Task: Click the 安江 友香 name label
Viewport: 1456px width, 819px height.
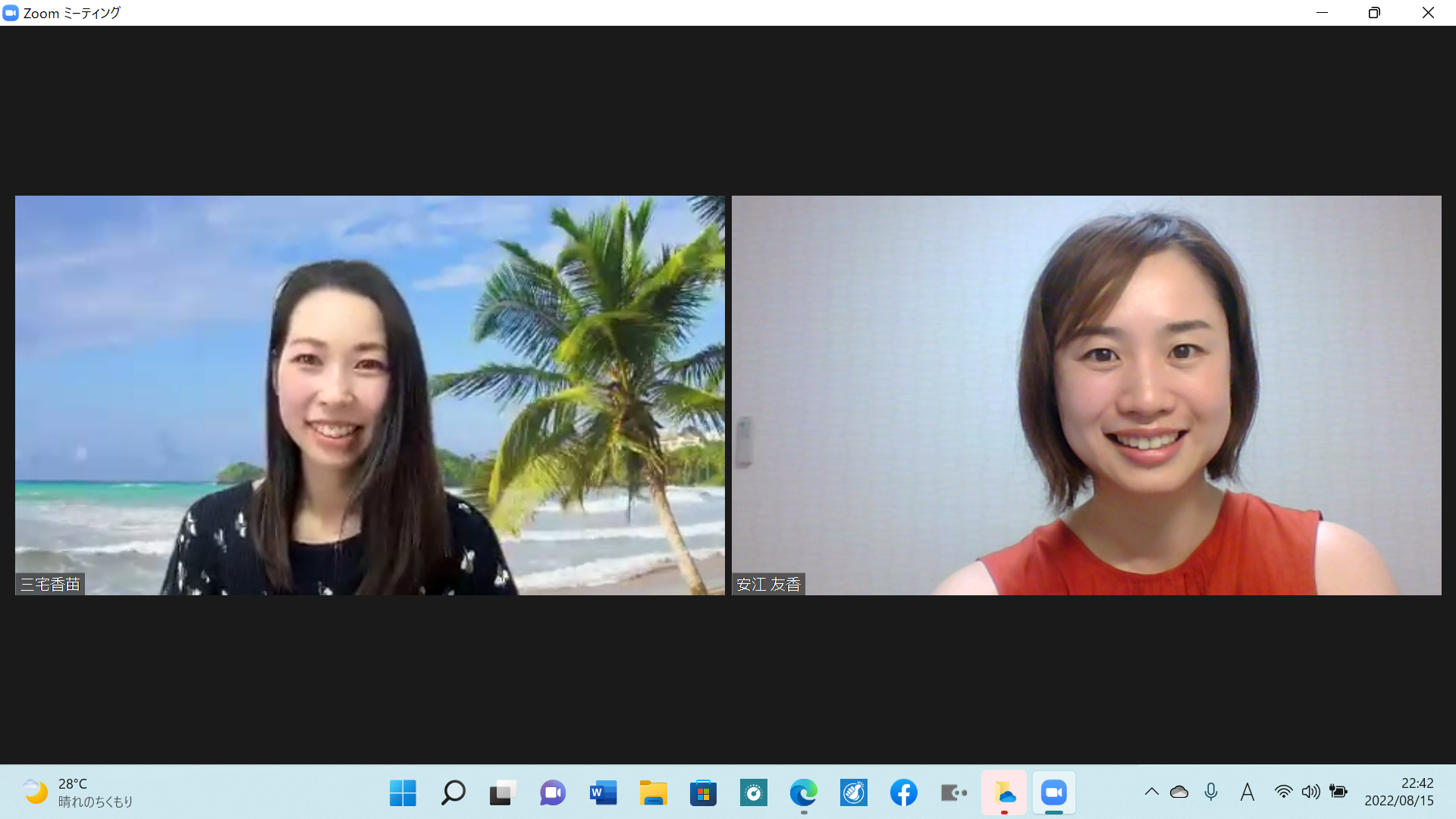Action: [768, 584]
